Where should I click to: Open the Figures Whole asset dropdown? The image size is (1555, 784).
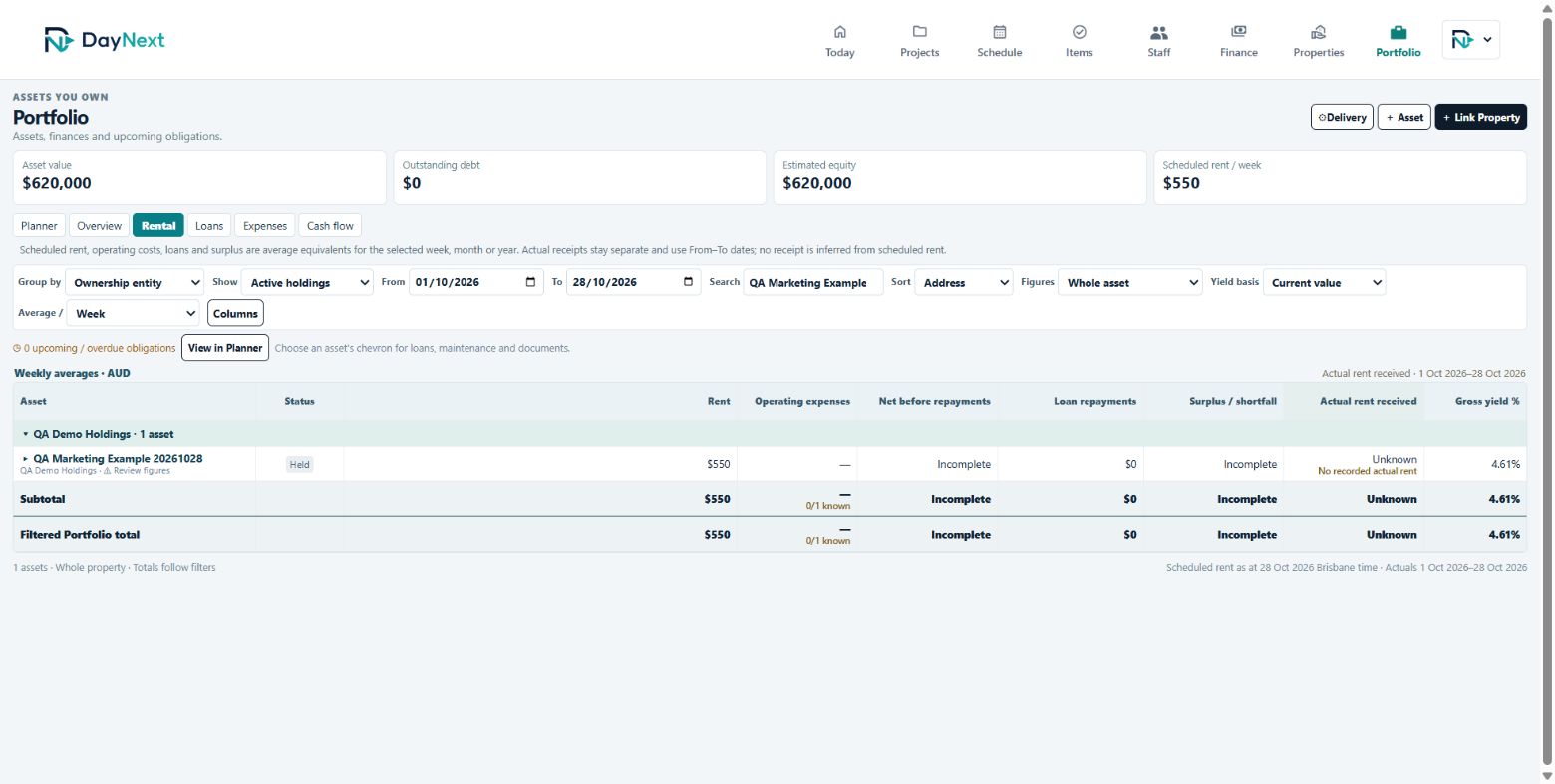(x=1131, y=283)
